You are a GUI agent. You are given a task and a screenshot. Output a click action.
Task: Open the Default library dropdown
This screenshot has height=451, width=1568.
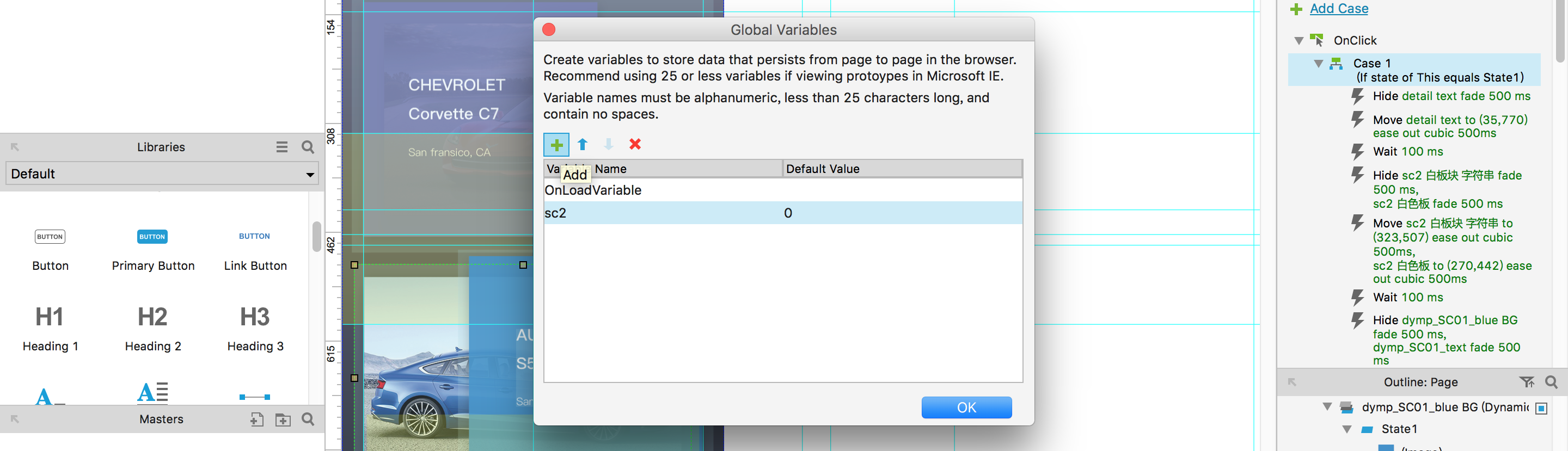162,174
